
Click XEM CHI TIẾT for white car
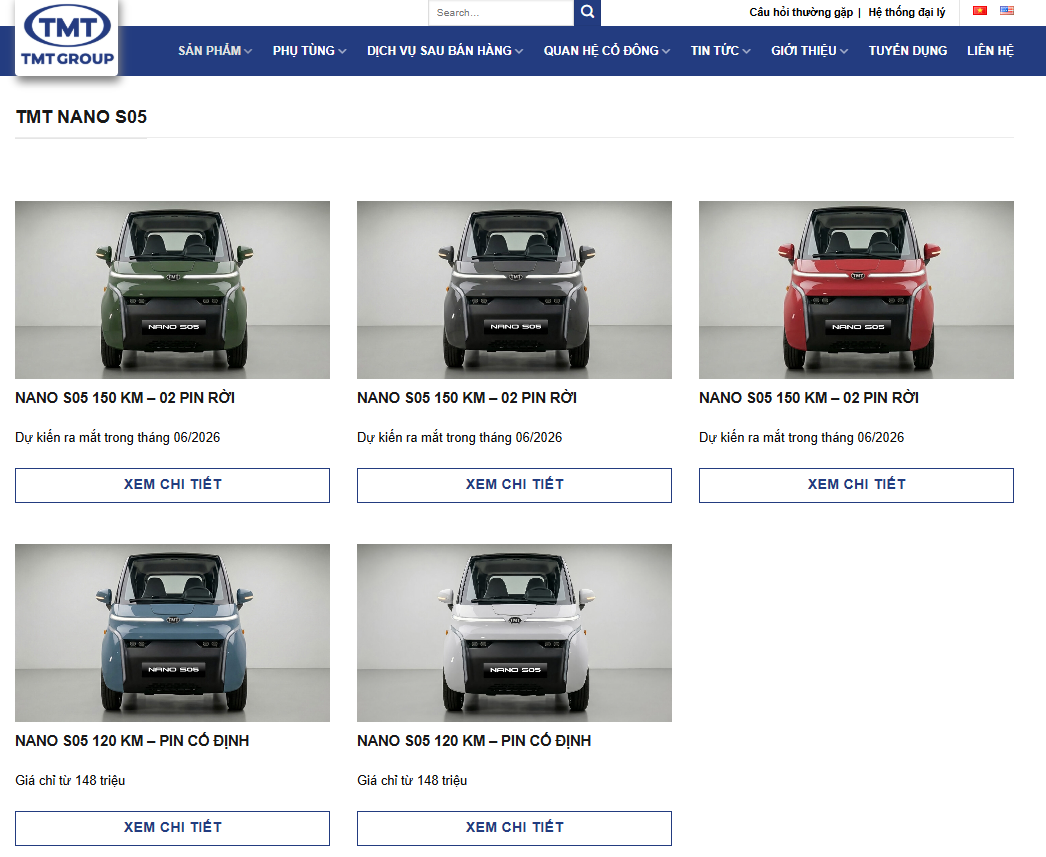tap(514, 828)
